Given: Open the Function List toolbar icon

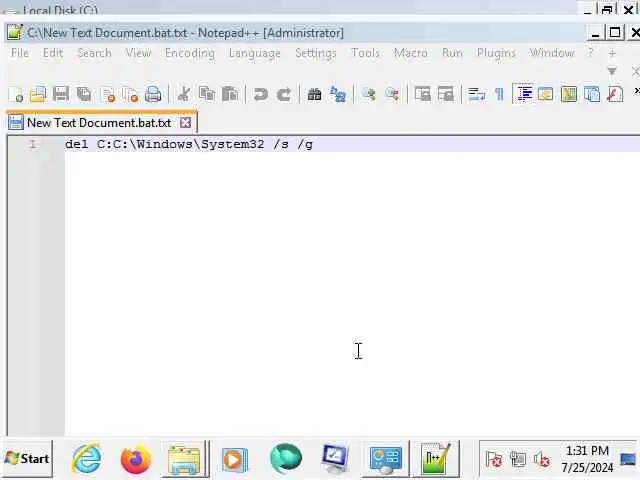Looking at the screenshot, I should [x=592, y=94].
